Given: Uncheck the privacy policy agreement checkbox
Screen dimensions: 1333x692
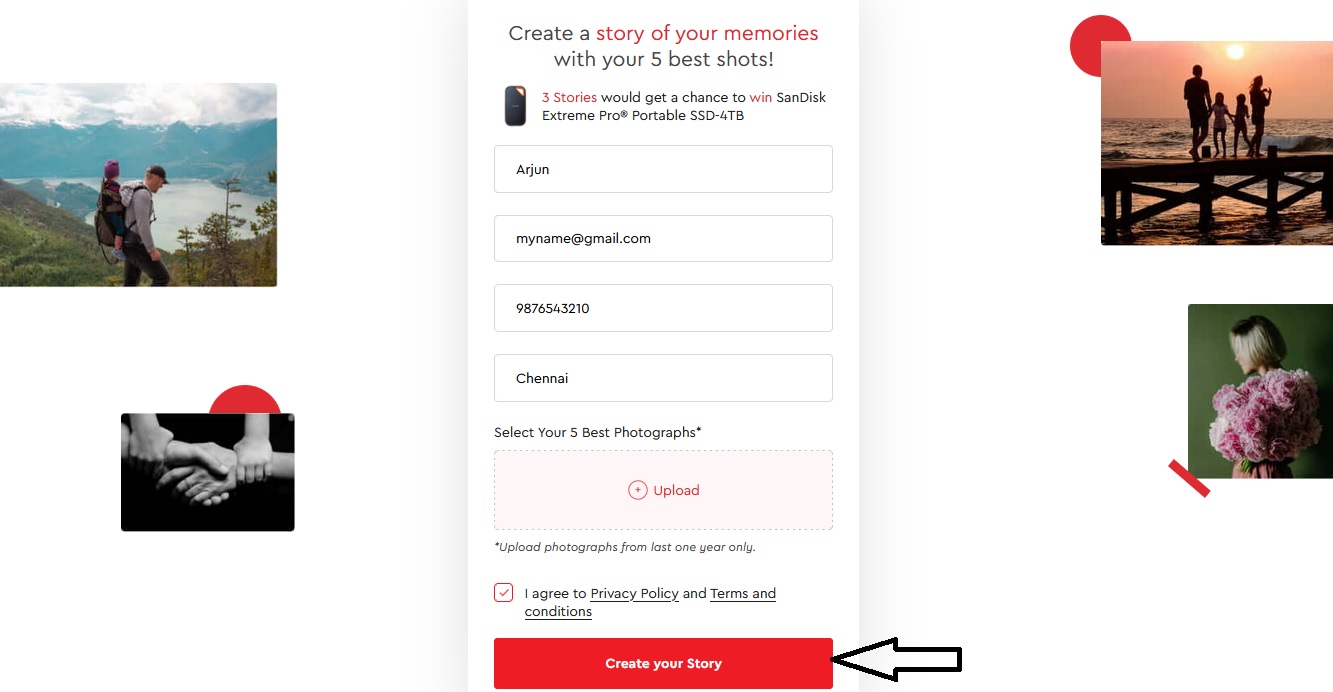Looking at the screenshot, I should (504, 593).
